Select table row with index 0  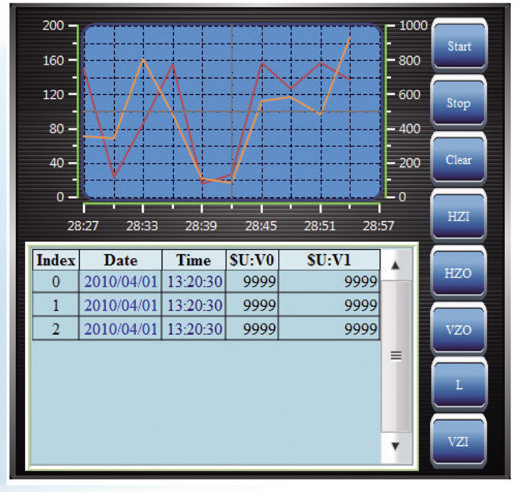(206, 281)
